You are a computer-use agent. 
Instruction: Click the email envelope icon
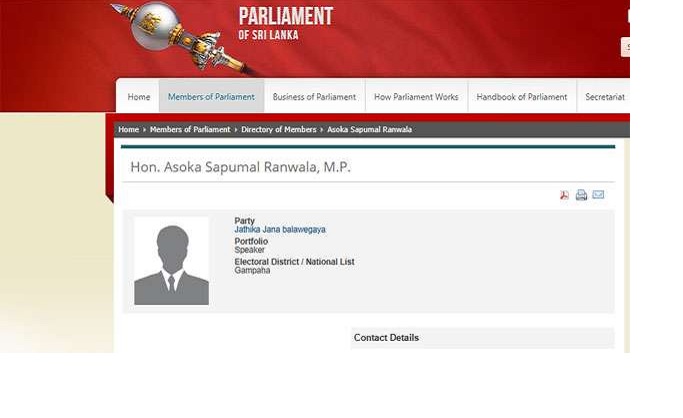(598, 195)
